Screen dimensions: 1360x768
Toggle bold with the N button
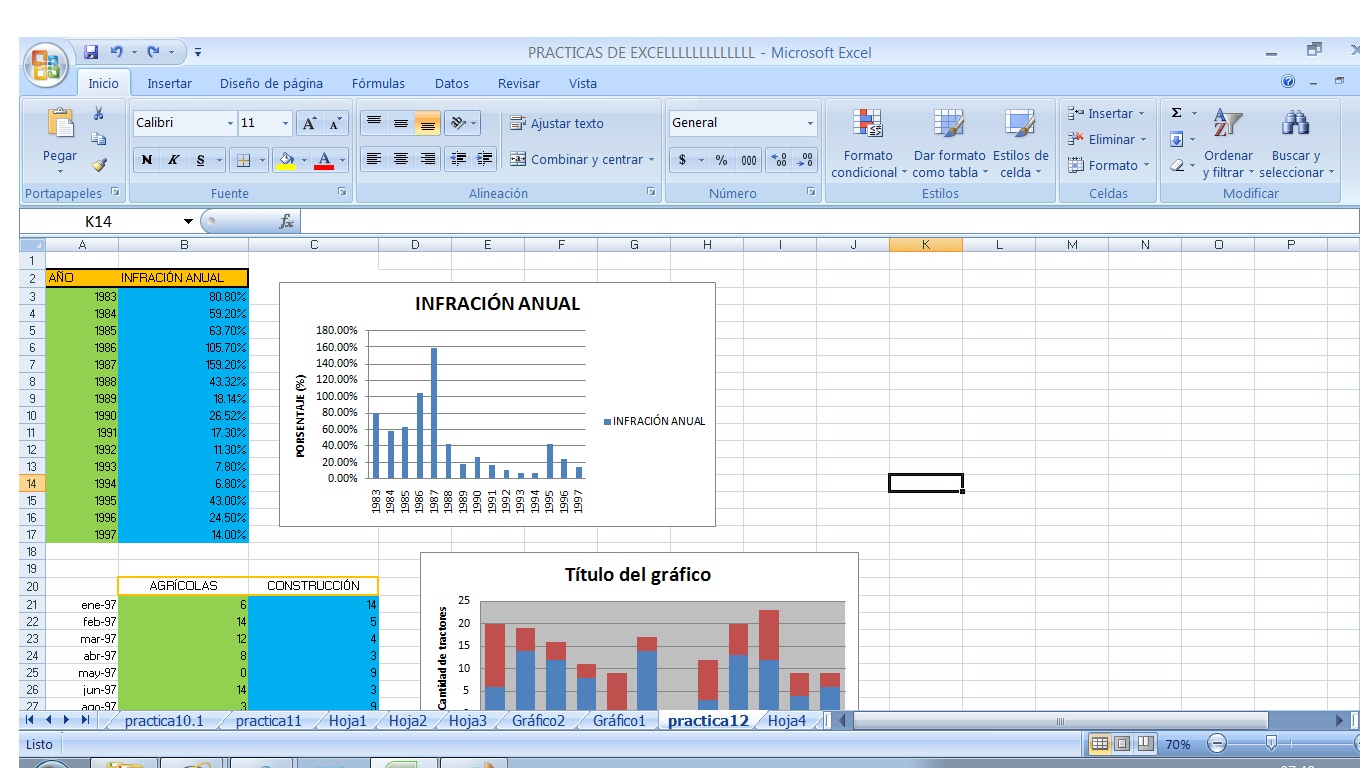[x=149, y=159]
